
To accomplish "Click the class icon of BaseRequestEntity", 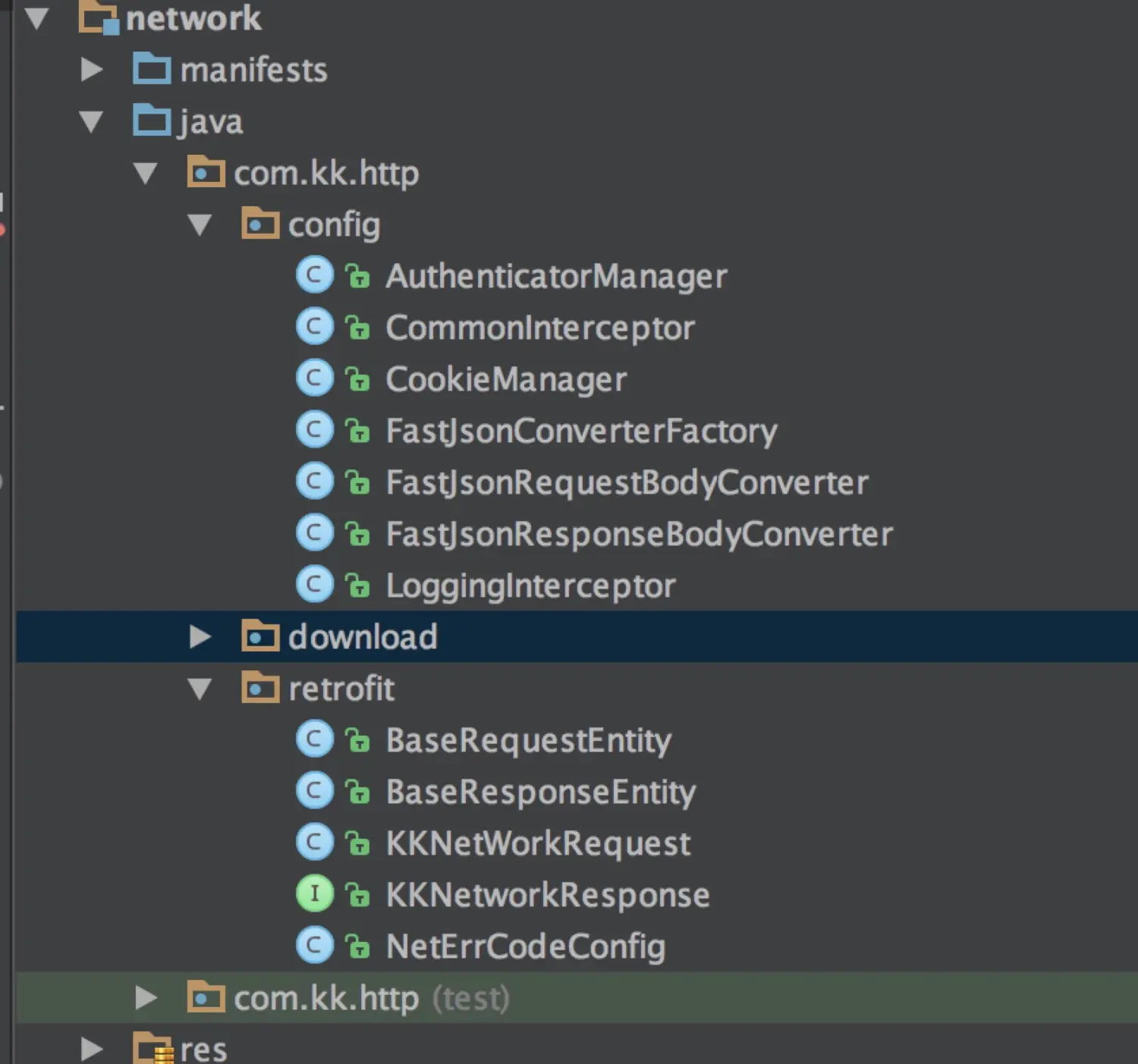I will pyautogui.click(x=314, y=739).
